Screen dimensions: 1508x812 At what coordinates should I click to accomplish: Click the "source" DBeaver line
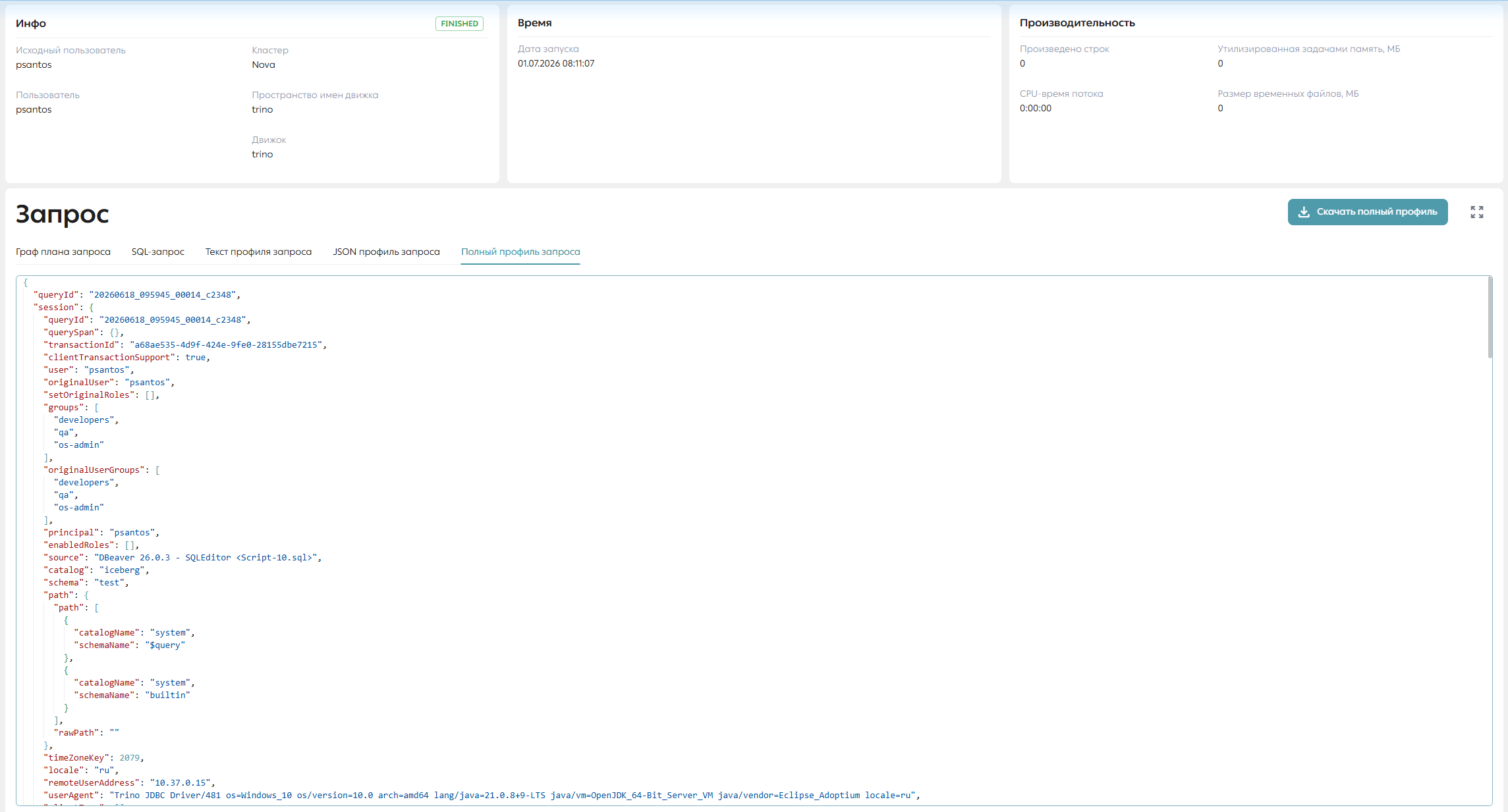pyautogui.click(x=182, y=558)
